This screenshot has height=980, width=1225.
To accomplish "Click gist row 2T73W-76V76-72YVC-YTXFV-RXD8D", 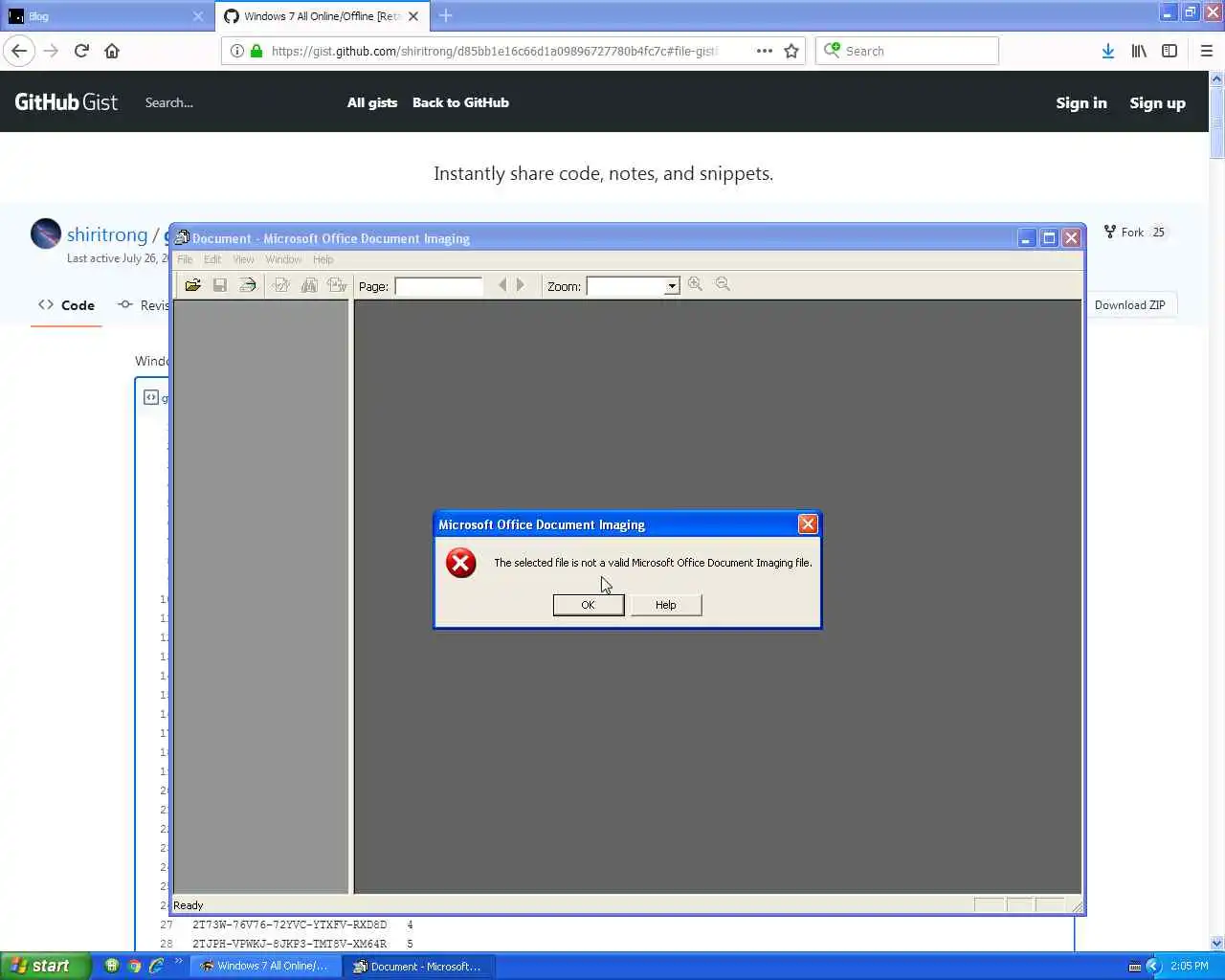I will 290,924.
